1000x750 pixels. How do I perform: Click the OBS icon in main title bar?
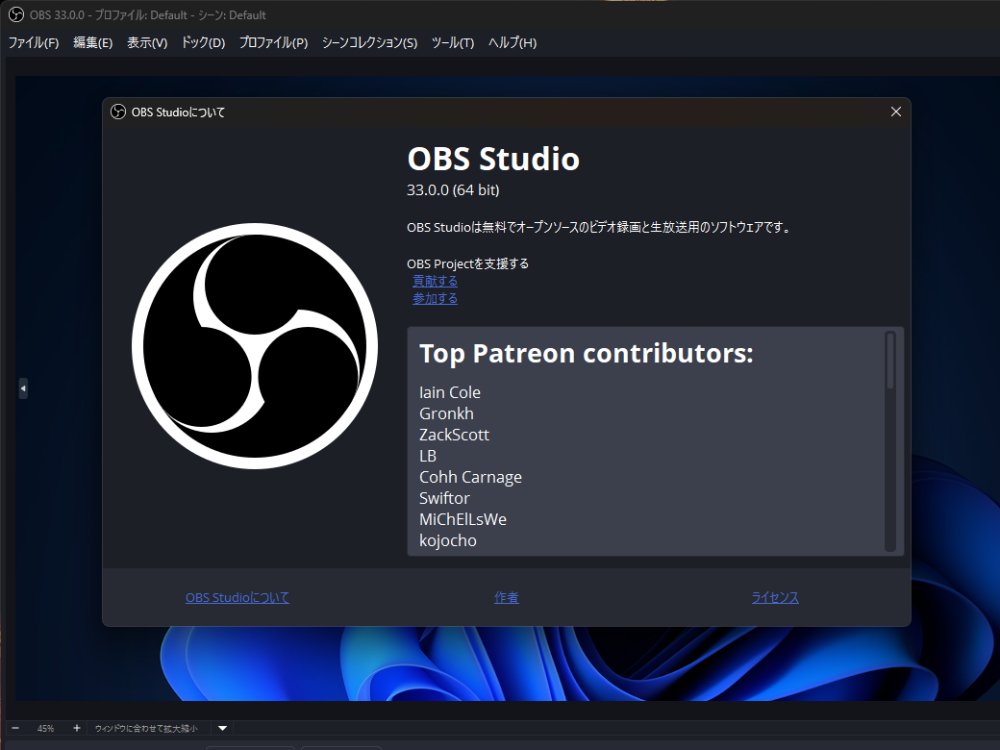pos(16,15)
